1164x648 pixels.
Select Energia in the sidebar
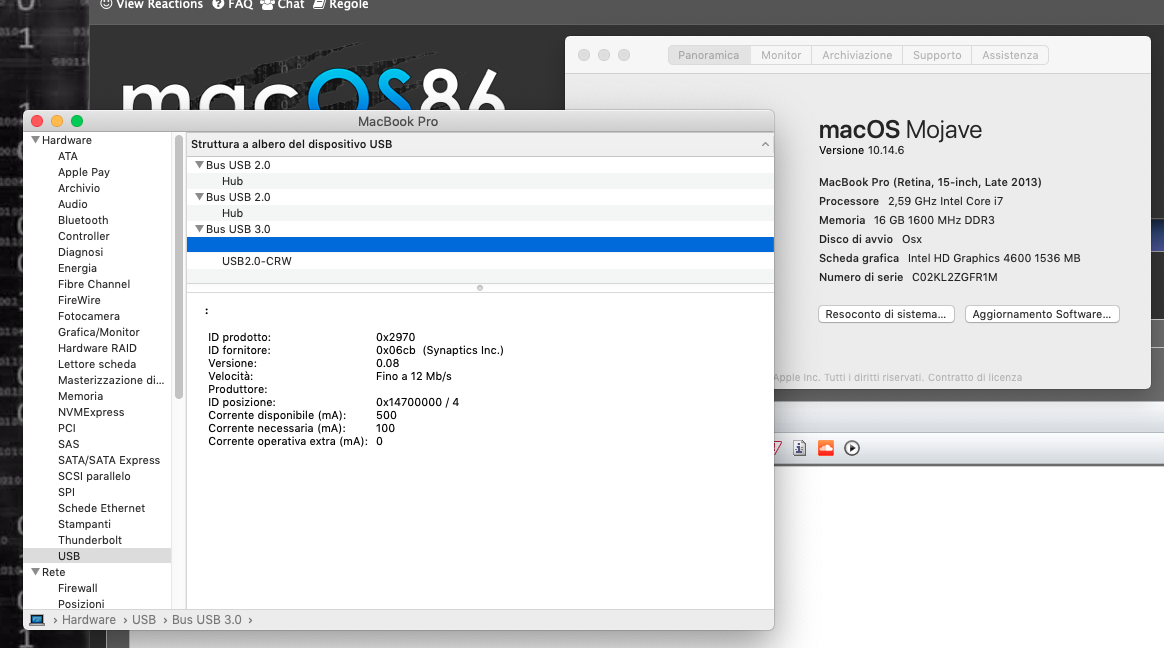[x=77, y=268]
